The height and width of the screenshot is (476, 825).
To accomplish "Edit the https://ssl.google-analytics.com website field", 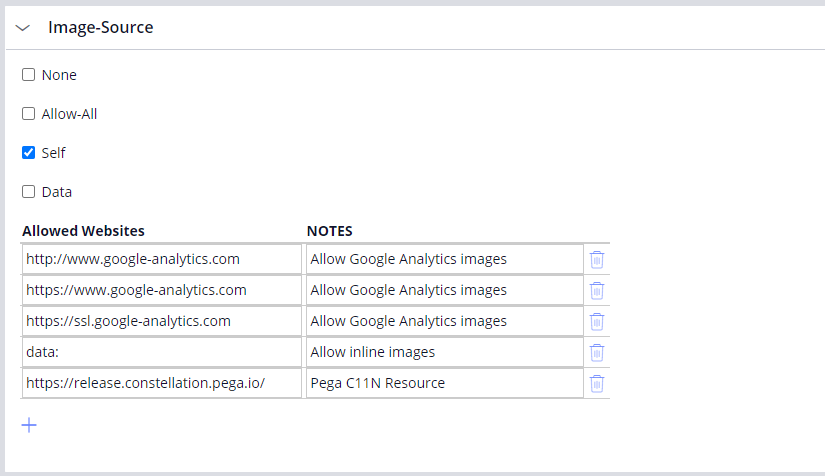I will (x=161, y=321).
